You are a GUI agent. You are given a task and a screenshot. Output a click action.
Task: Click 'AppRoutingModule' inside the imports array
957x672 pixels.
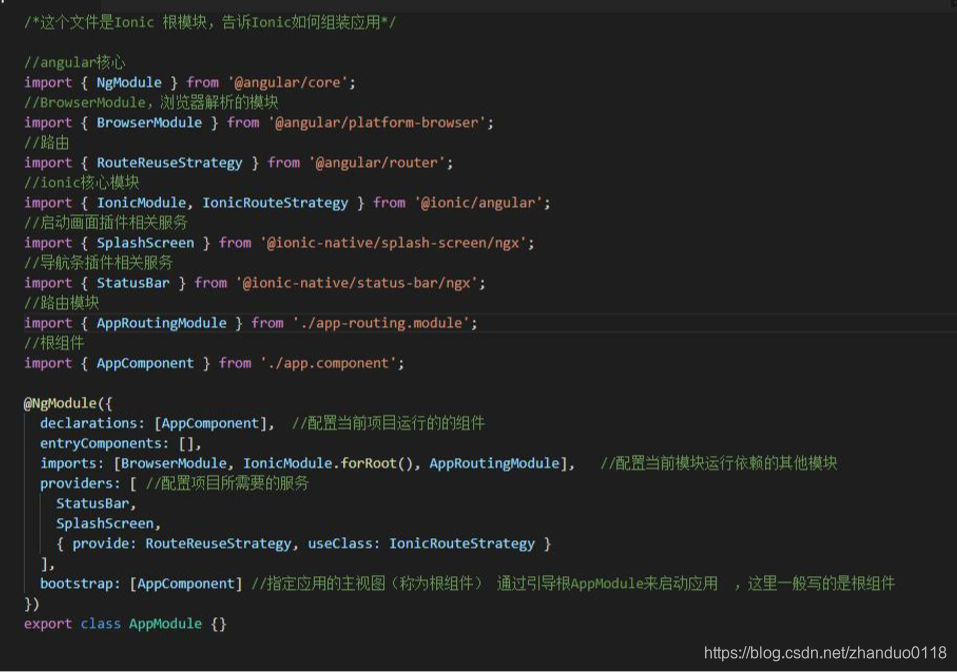(494, 464)
